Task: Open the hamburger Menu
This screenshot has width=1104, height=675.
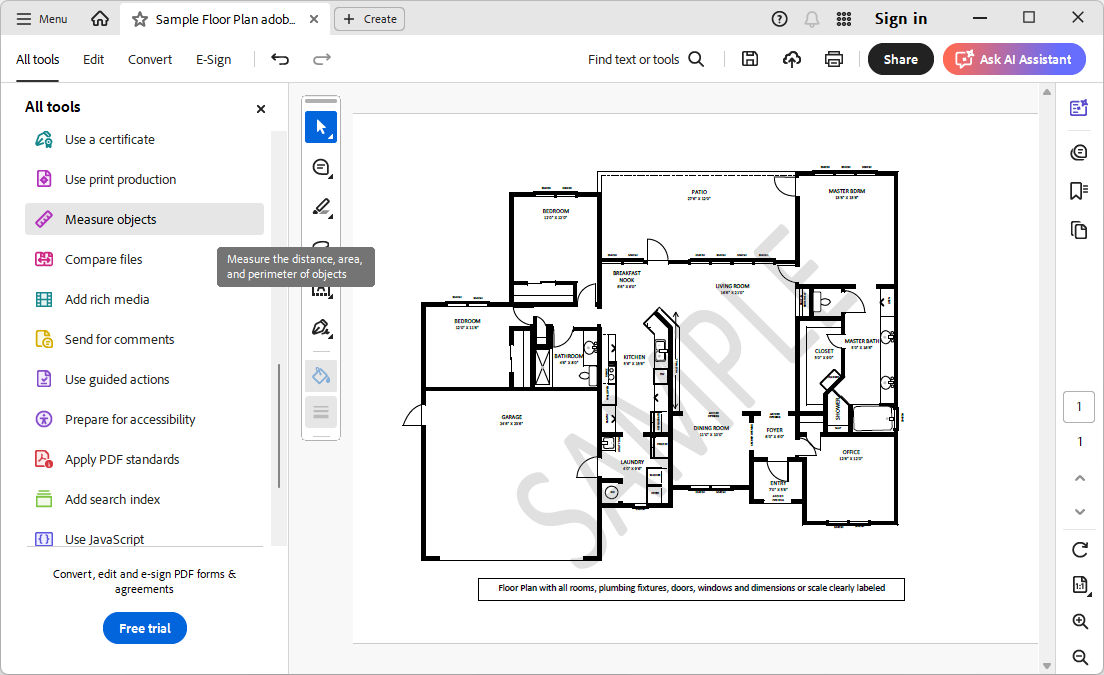Action: click(41, 18)
